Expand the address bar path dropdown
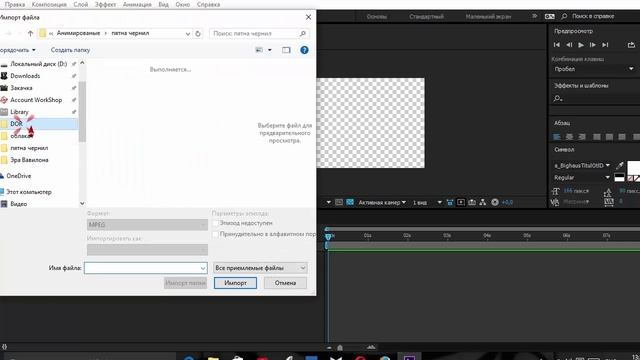This screenshot has height=360, width=640. coord(188,33)
